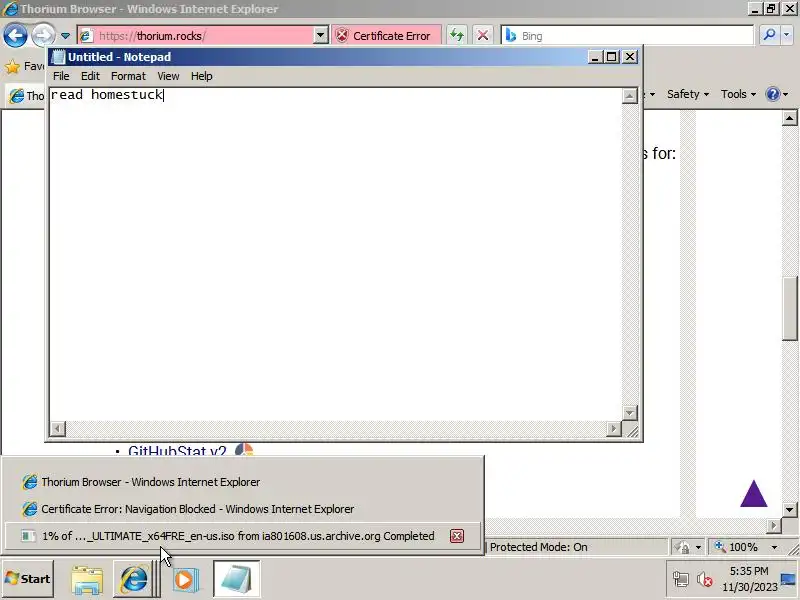Click the GitHubStat pie chart icon
Screen dimensions: 800x600
tap(244, 449)
